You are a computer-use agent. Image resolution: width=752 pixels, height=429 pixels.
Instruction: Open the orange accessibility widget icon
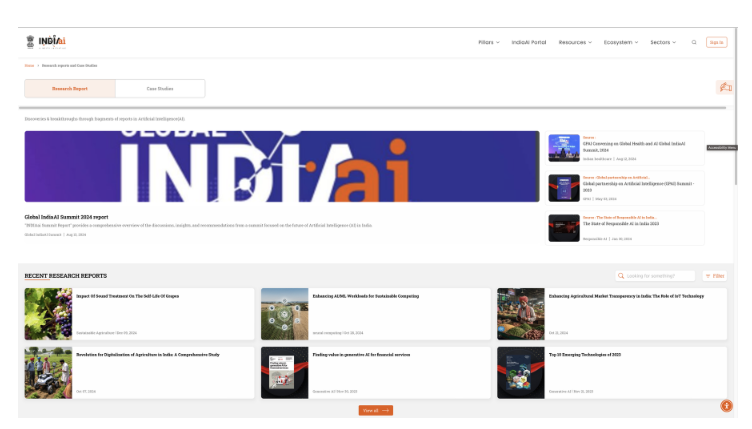[x=726, y=406]
